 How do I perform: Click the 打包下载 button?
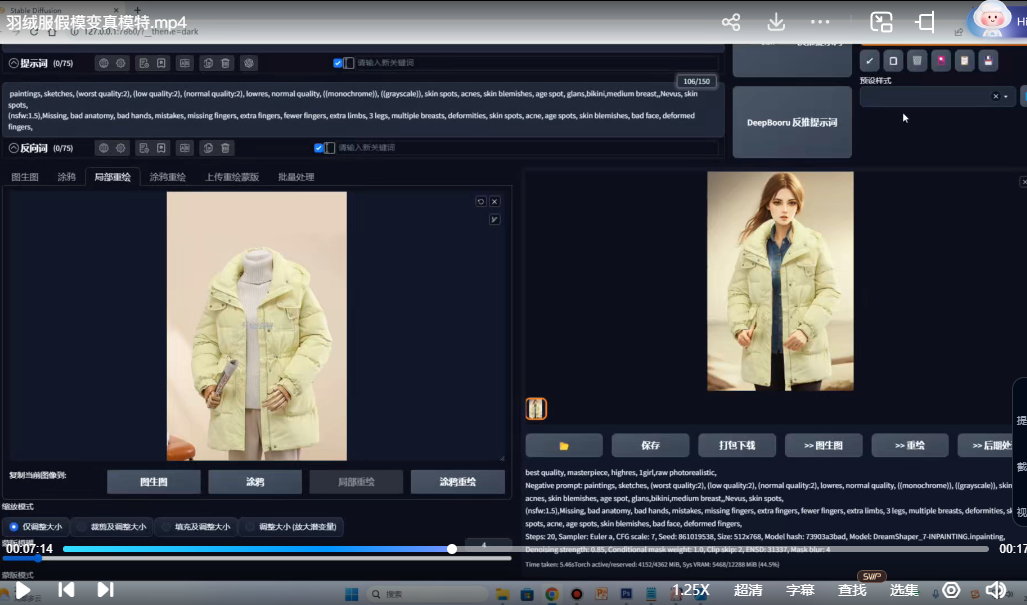coord(737,445)
